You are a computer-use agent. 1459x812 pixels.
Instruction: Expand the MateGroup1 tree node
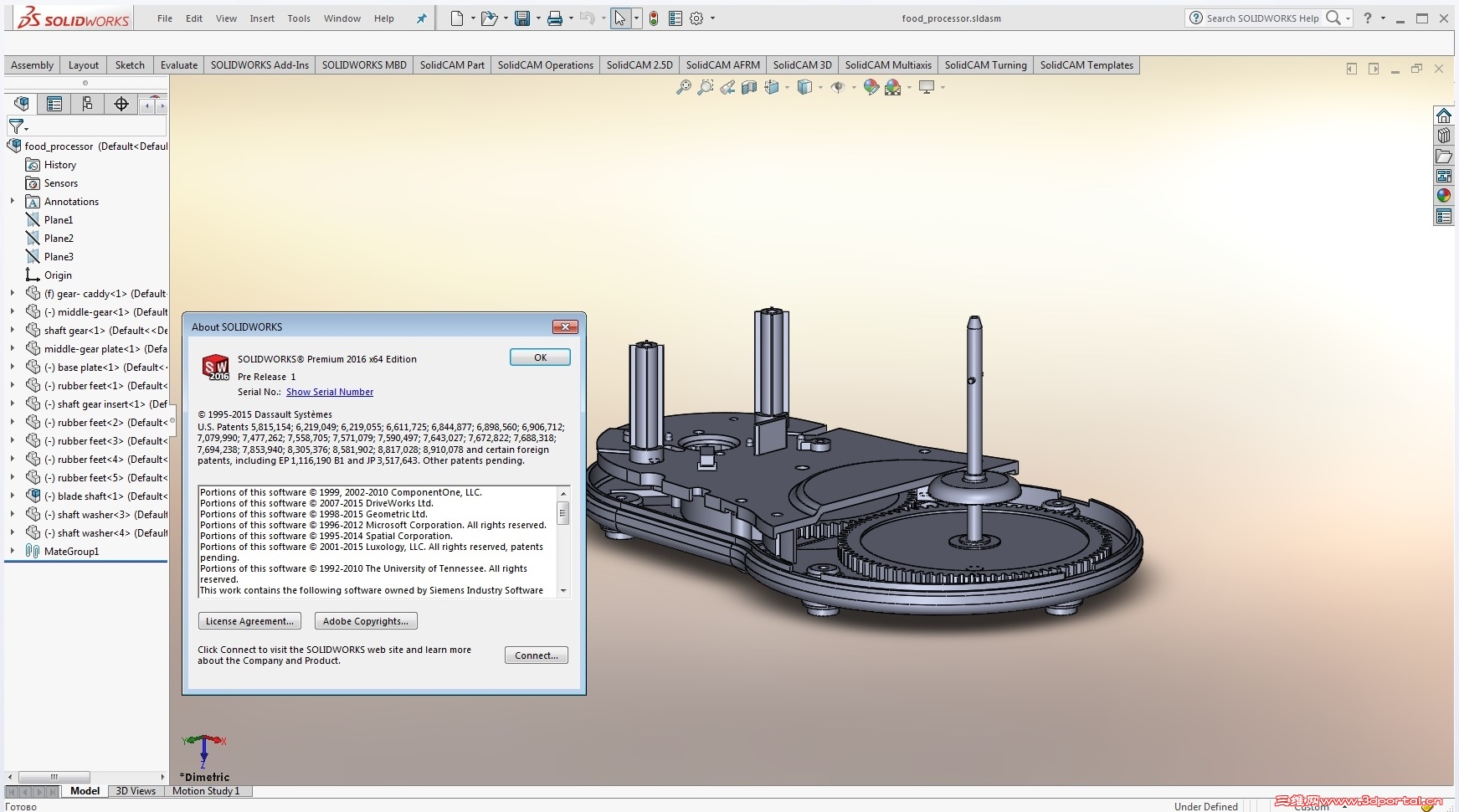12,552
